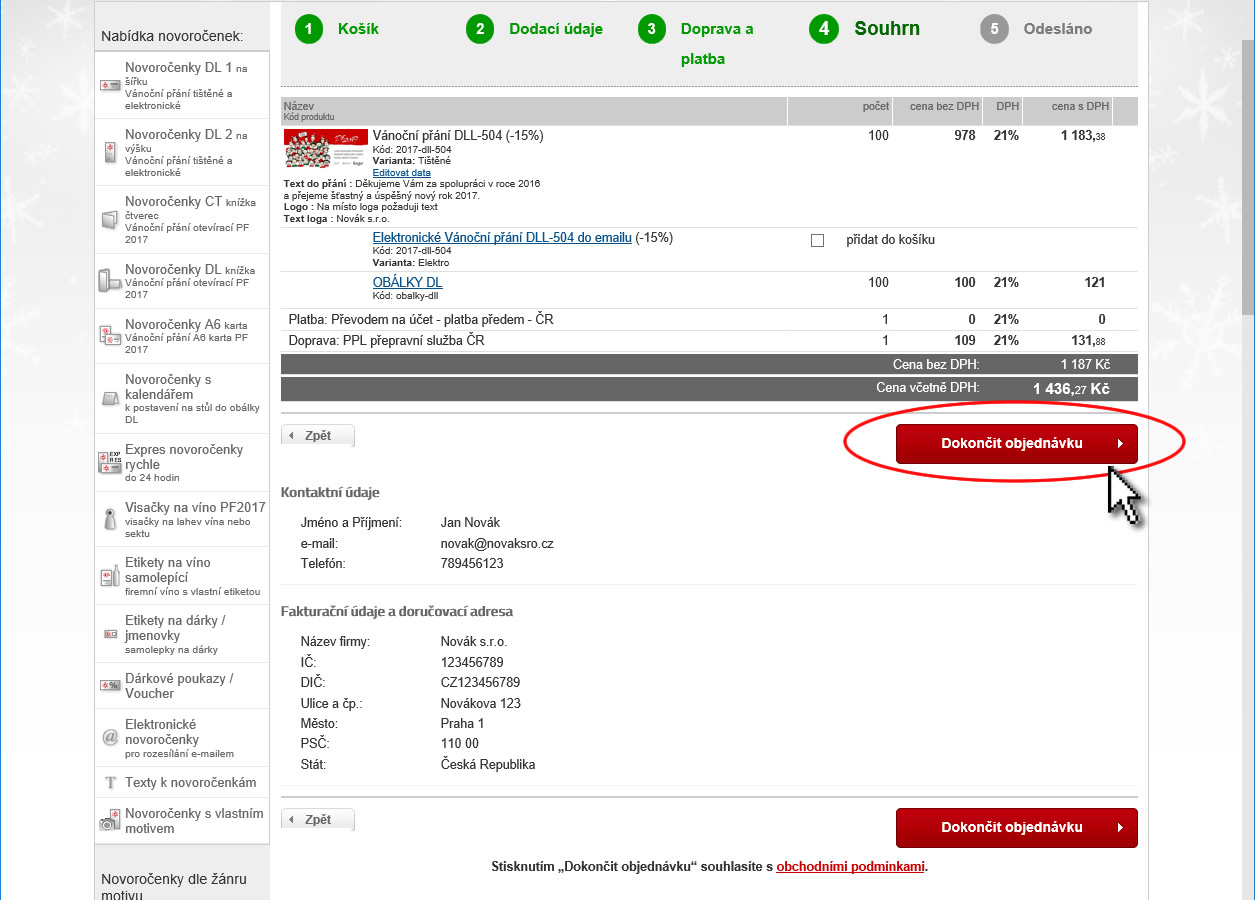Viewport: 1255px width, 900px height.
Task: Open Dárkové poukazy / Voucher category
Action: (182, 685)
